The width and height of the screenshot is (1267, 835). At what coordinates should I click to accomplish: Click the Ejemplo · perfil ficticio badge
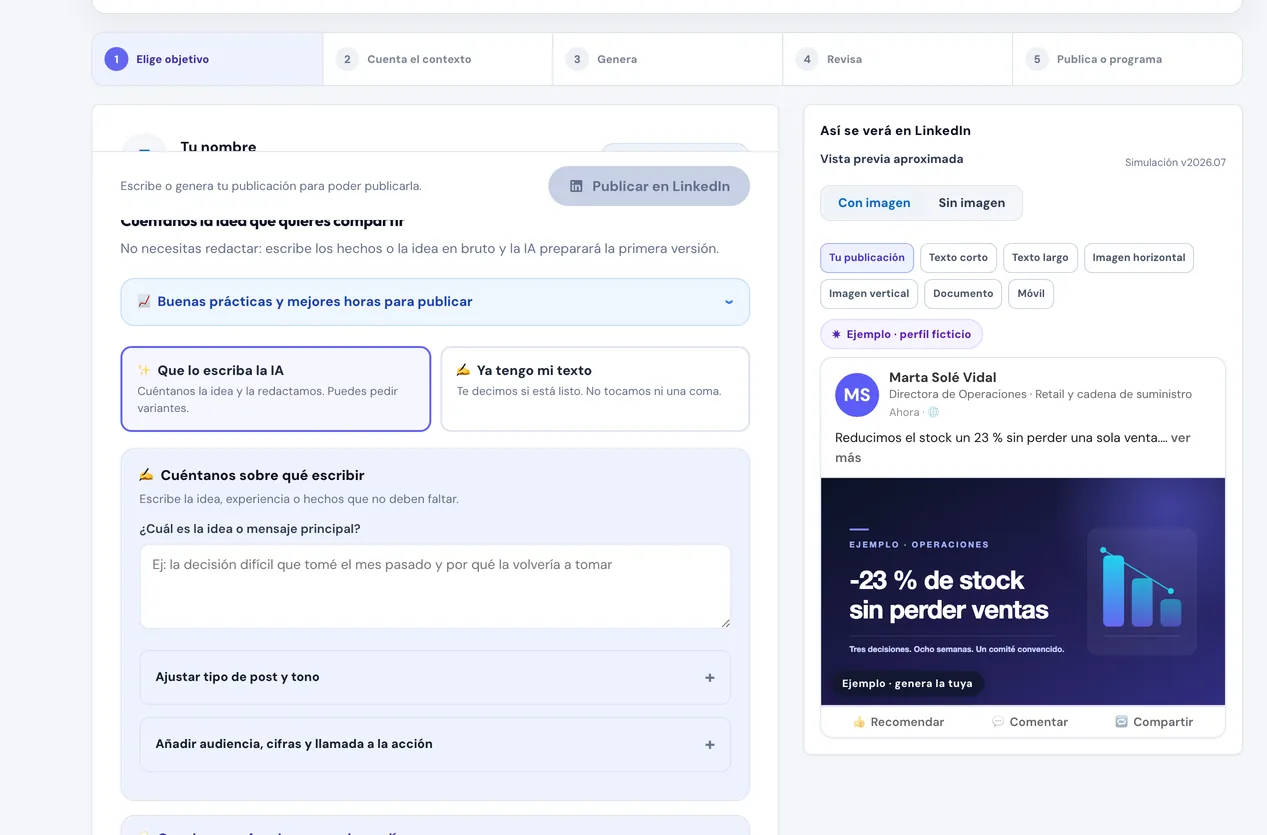click(902, 334)
